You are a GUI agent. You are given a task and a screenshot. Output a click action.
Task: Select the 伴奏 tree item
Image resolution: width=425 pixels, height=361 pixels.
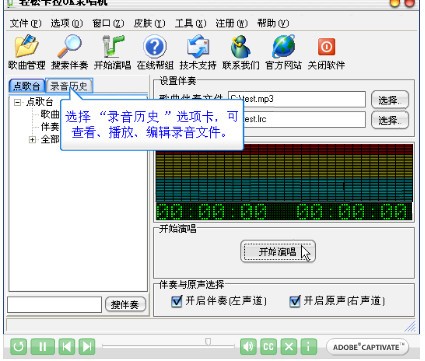pyautogui.click(x=50, y=127)
